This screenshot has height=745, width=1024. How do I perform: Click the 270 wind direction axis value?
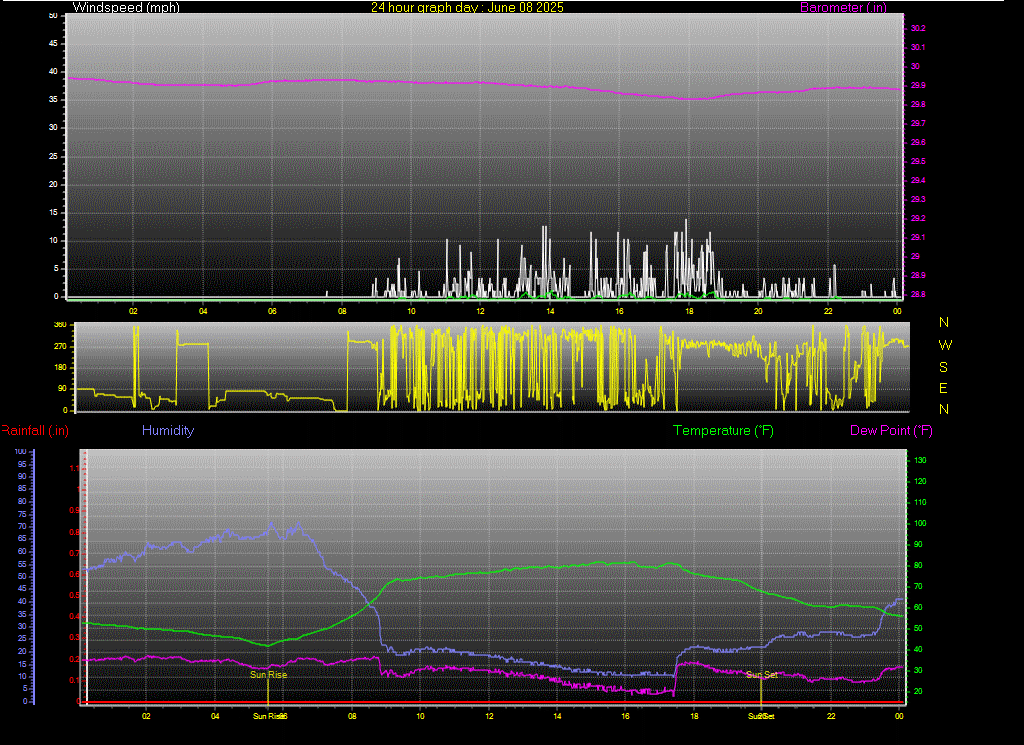[x=60, y=346]
